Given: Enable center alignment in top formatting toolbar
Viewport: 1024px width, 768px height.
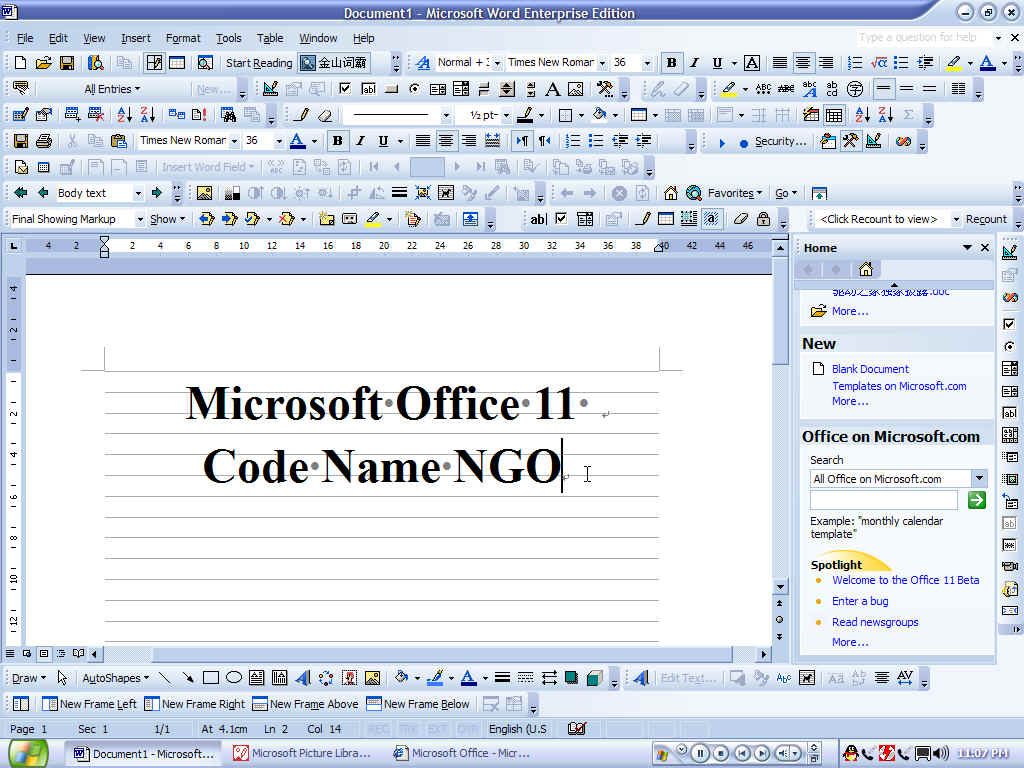Looking at the screenshot, I should click(803, 63).
